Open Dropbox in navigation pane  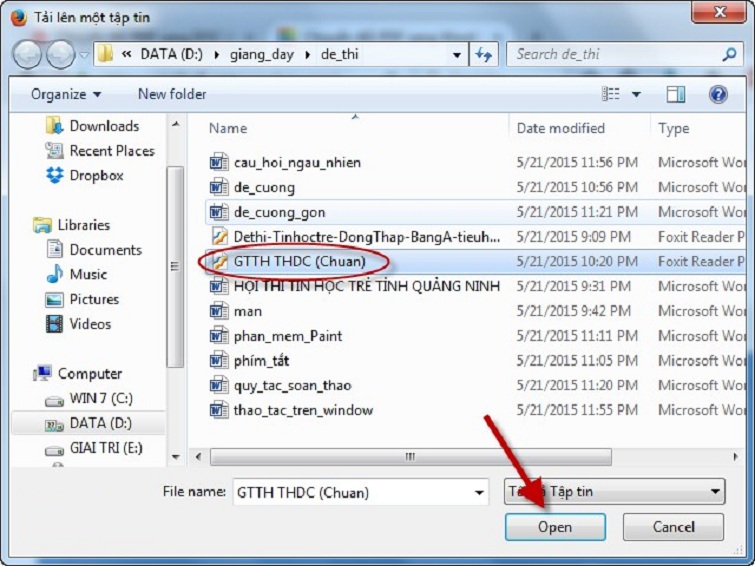click(85, 175)
